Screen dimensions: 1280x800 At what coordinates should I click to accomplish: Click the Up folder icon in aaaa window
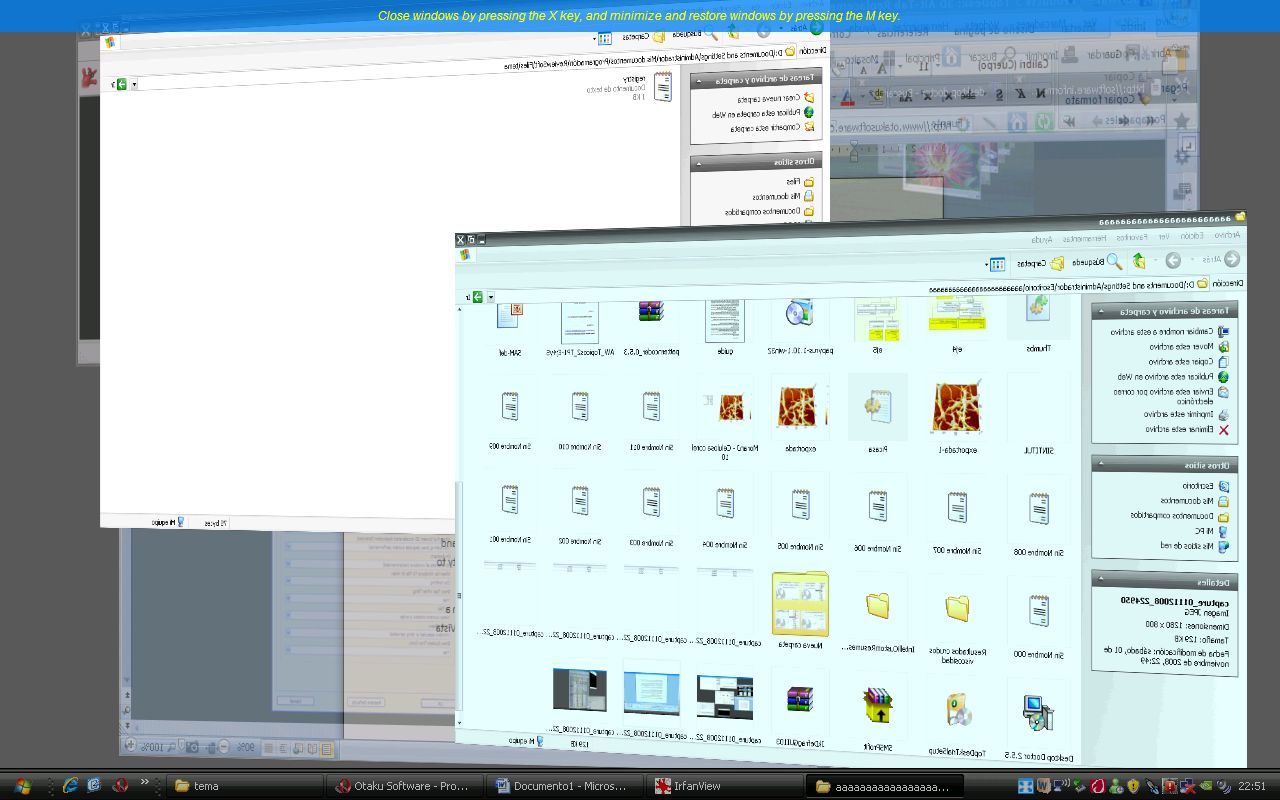coord(1139,261)
